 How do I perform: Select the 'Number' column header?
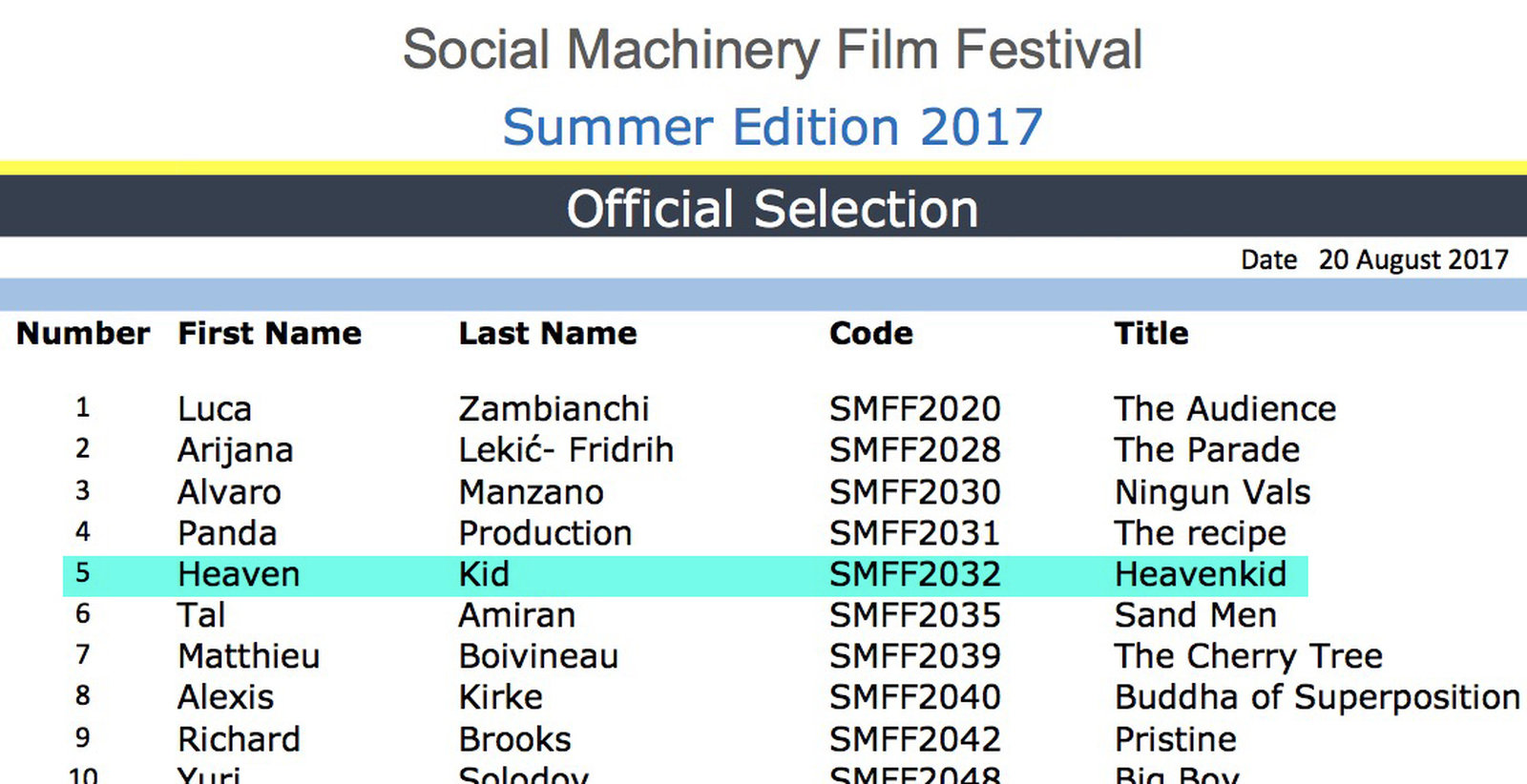tap(83, 333)
